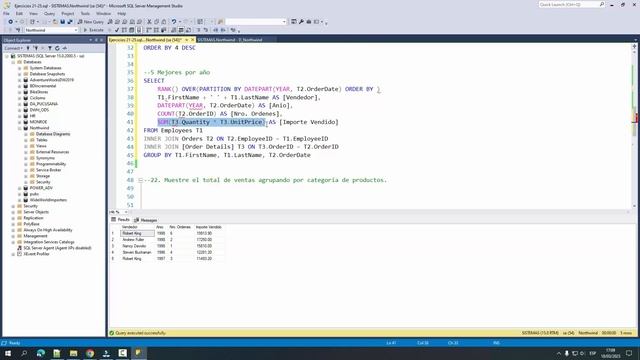Open the Tools menu
Screen dimensions: 640x360
pos(85,13)
